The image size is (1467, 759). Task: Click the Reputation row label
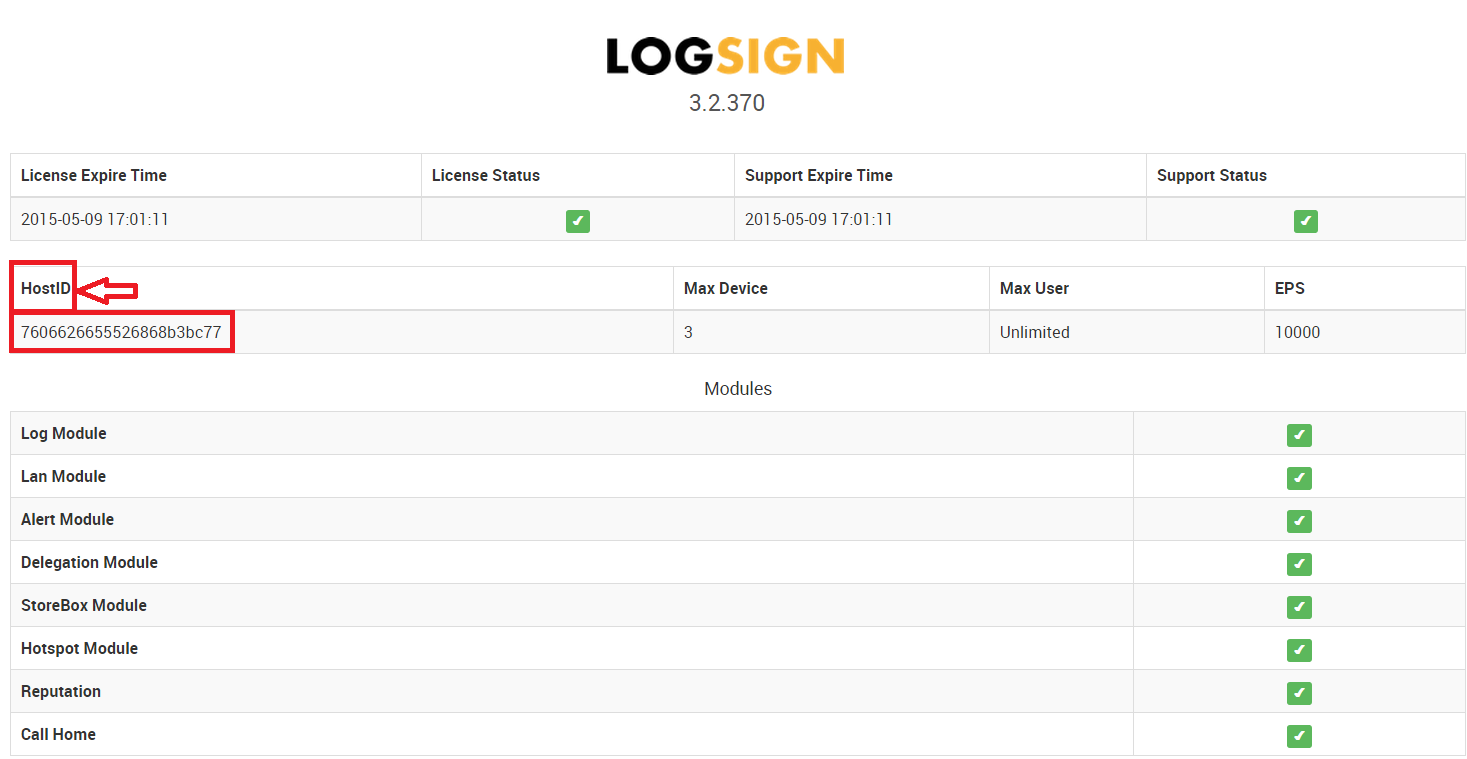61,691
